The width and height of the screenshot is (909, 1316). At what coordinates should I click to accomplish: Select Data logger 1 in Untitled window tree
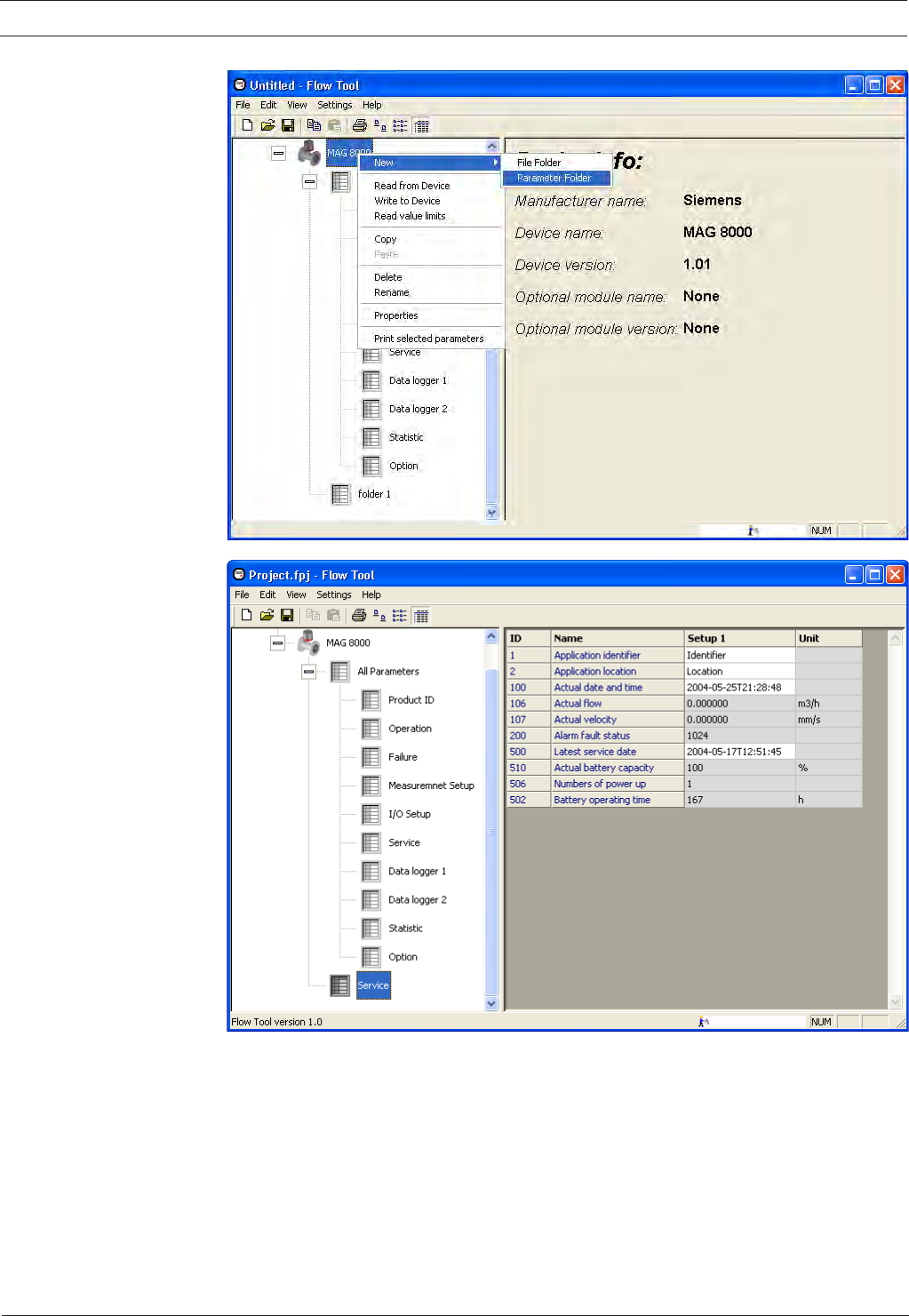pyautogui.click(x=418, y=380)
